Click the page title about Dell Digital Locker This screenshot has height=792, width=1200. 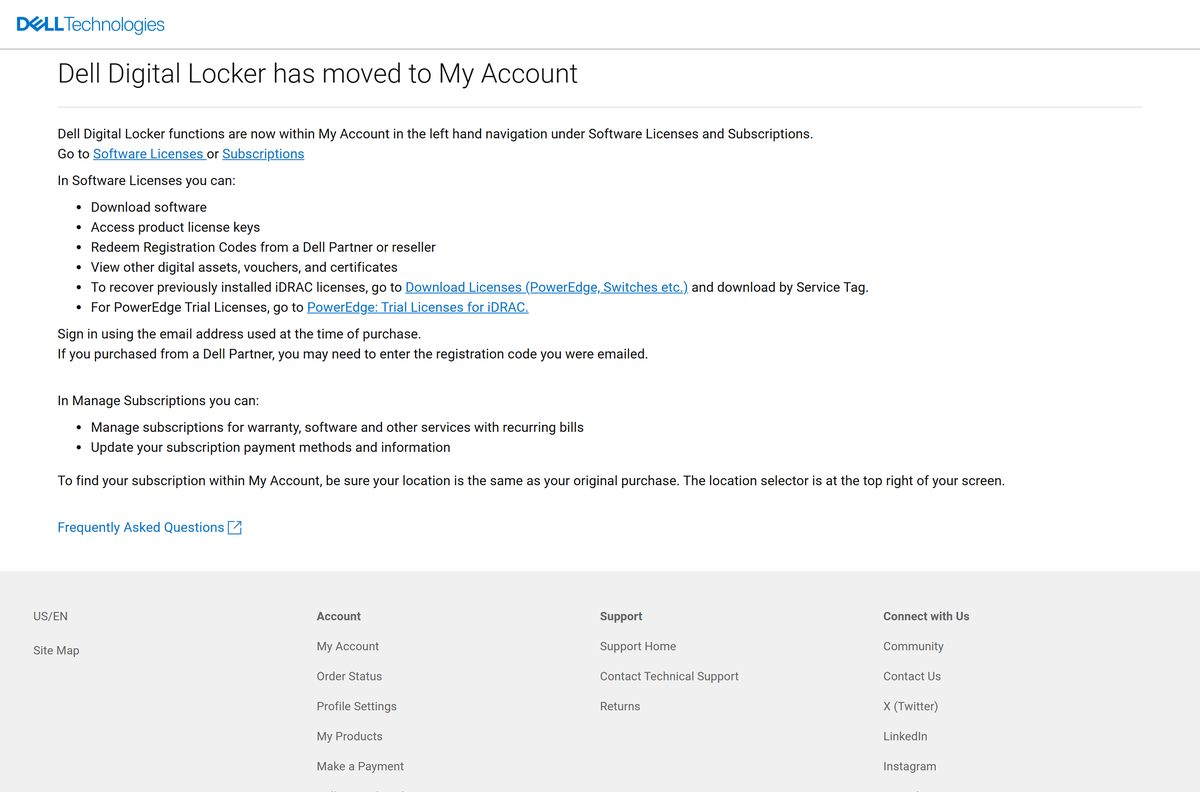(318, 74)
